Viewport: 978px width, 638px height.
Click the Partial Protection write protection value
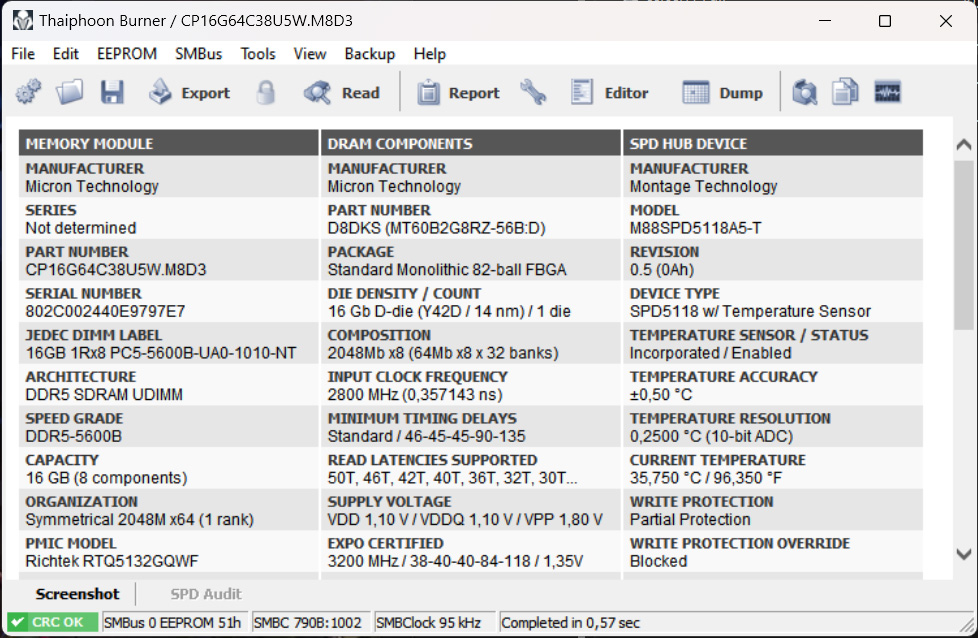click(690, 520)
